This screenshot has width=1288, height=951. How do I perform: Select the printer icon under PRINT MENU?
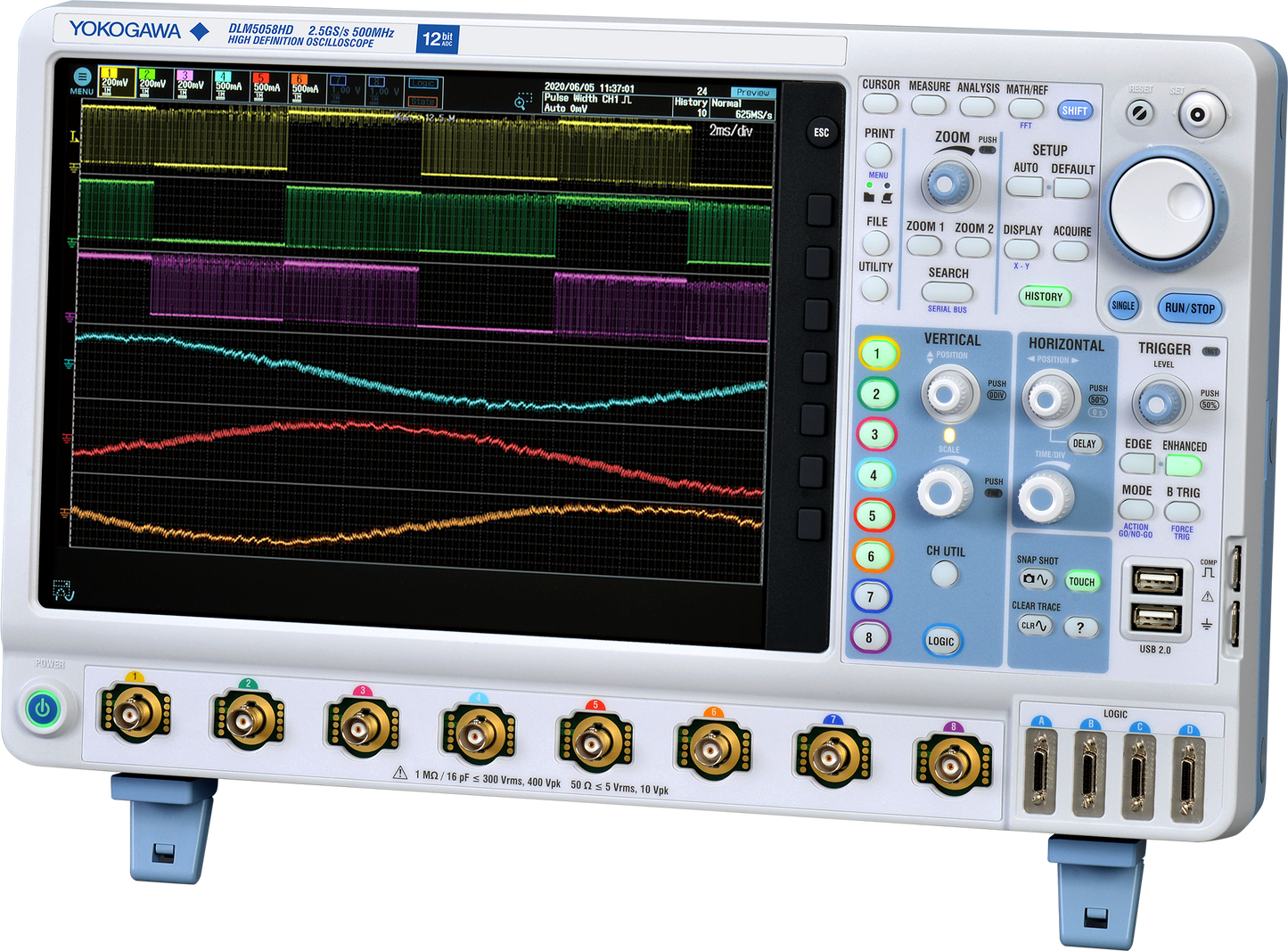(886, 198)
